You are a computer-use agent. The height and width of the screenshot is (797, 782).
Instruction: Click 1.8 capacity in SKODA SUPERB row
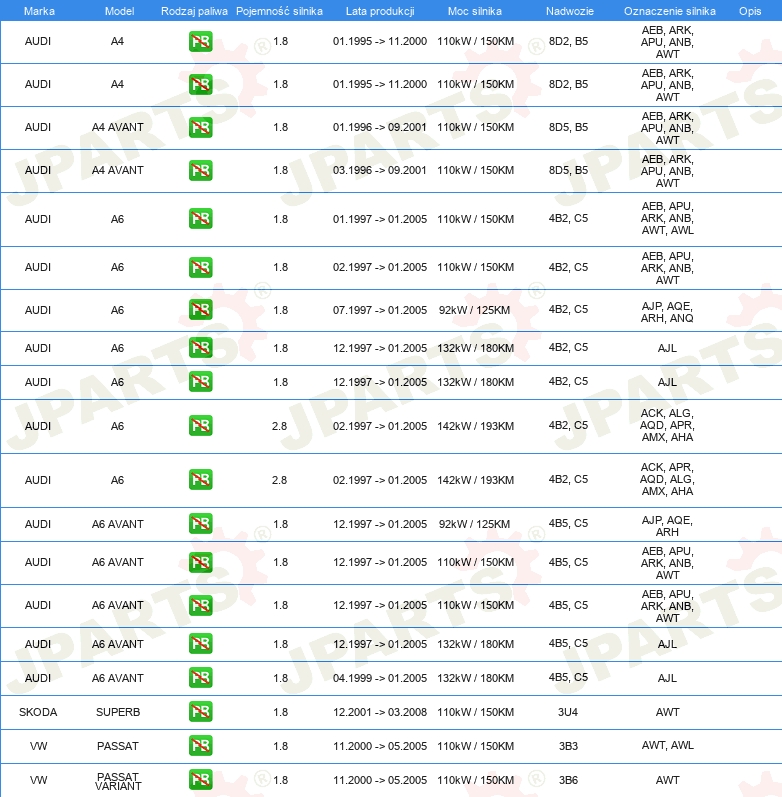click(x=281, y=712)
